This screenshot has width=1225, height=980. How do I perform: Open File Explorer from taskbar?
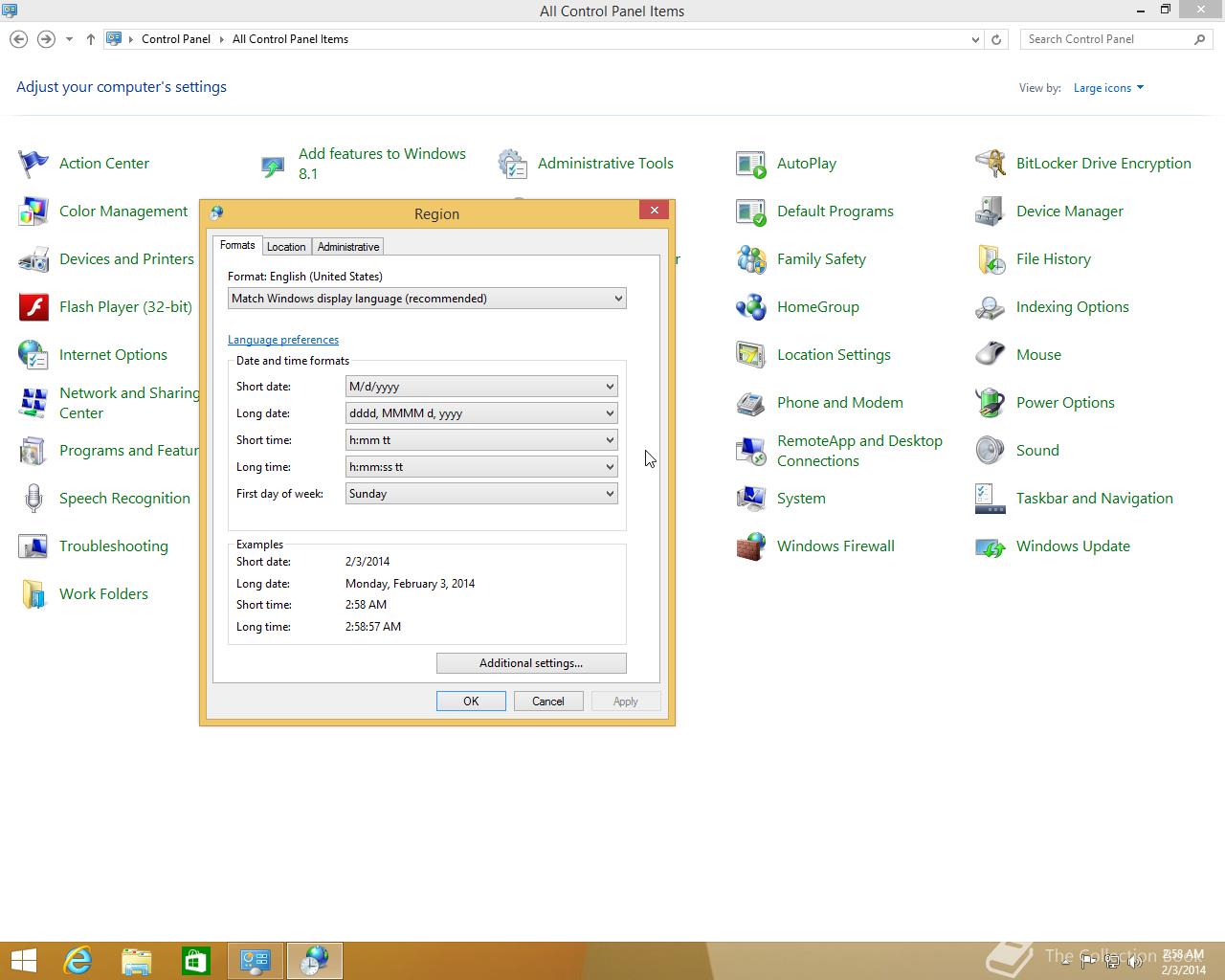137,961
